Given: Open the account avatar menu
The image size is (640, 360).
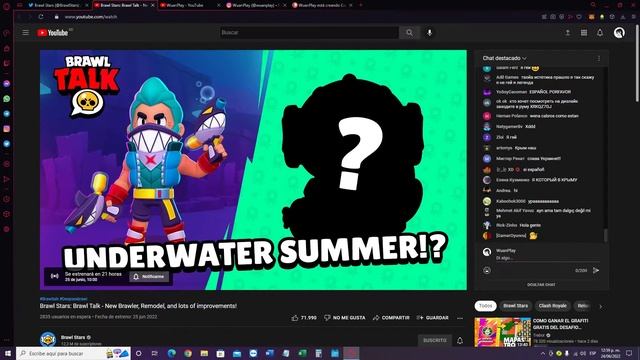Looking at the screenshot, I should 619,33.
